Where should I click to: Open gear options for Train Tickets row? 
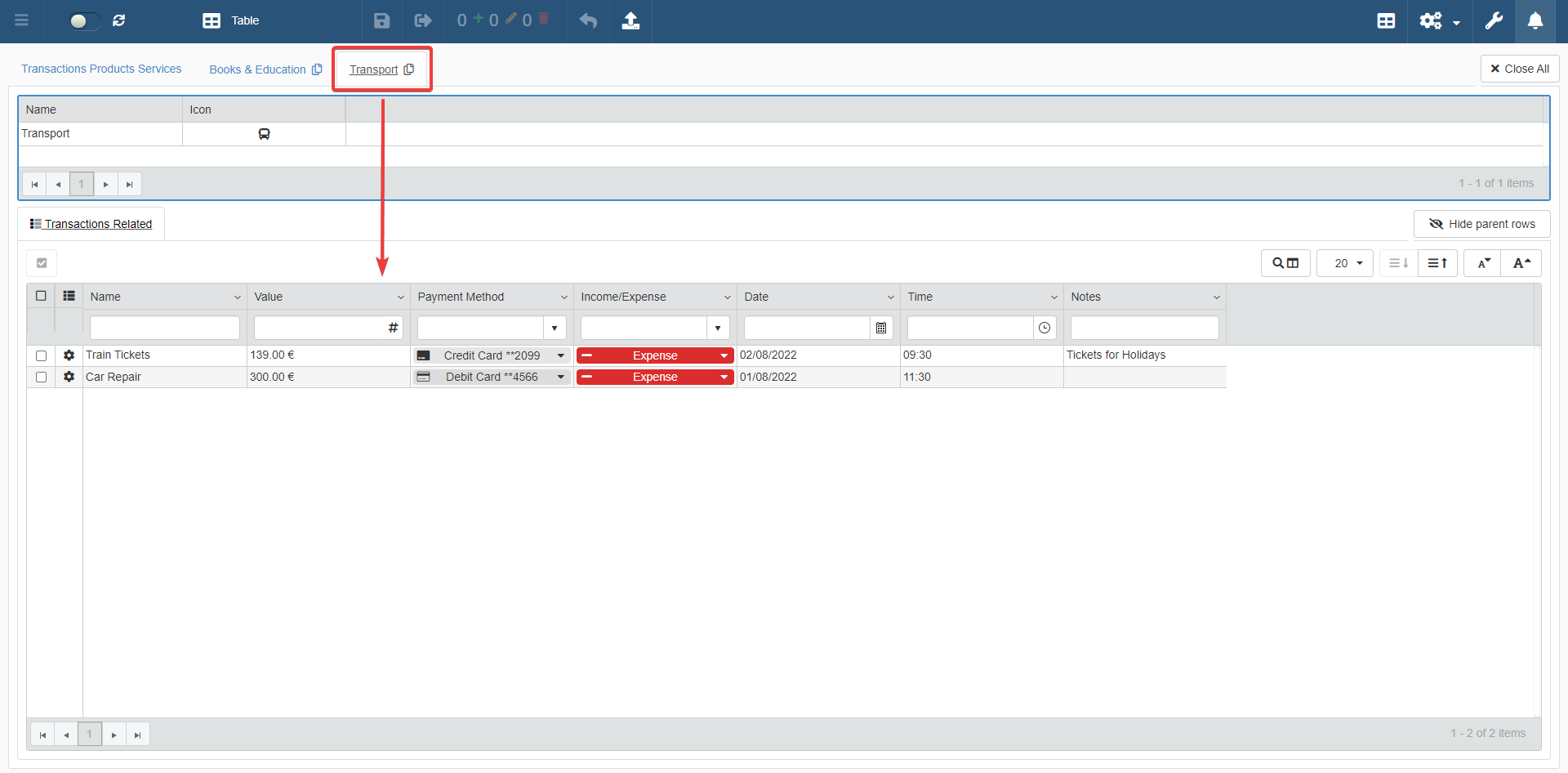coord(69,355)
